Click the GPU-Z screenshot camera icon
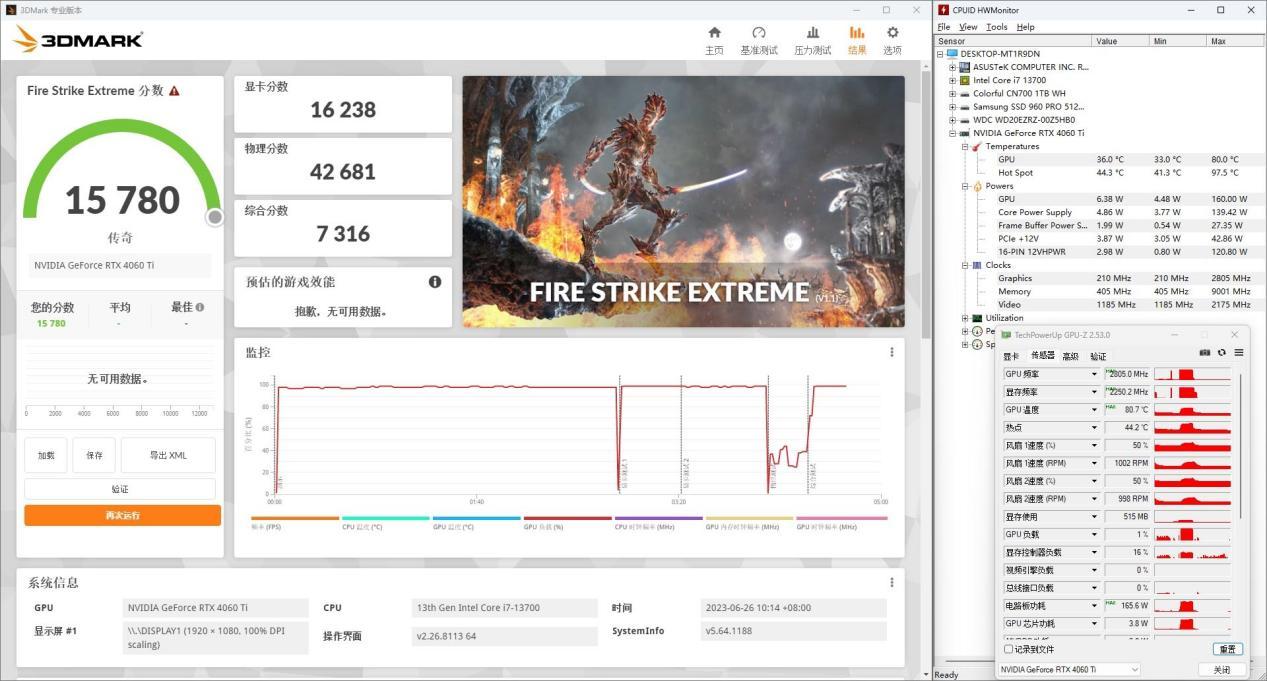Screen dimensions: 1267x681 pyautogui.click(x=1205, y=353)
